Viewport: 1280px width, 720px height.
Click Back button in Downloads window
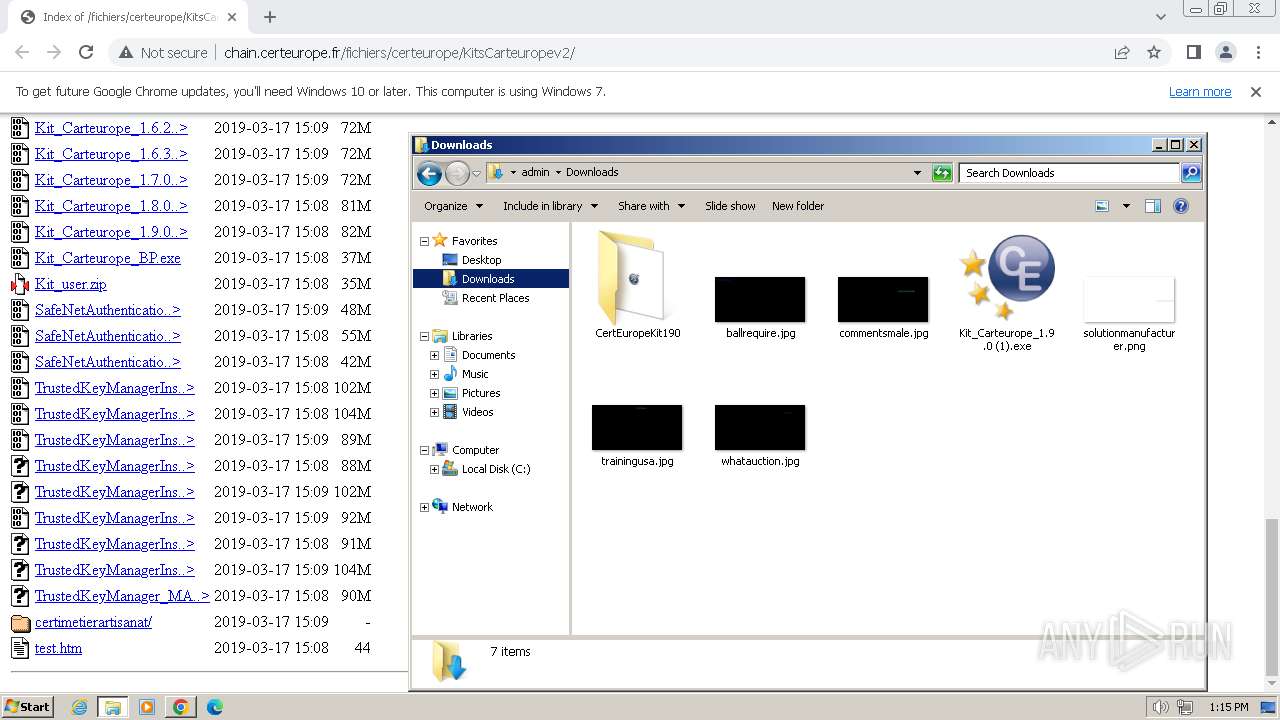click(x=429, y=173)
